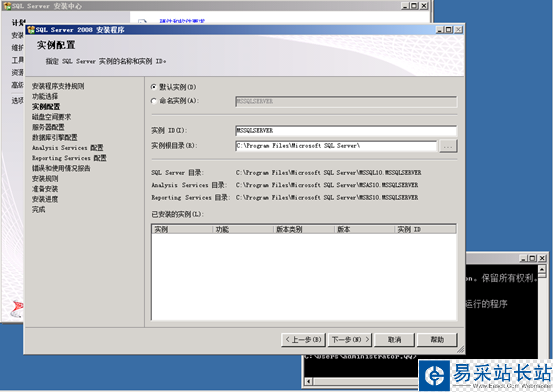The width and height of the screenshot is (553, 392).
Task: Proceed with the 下一步 button
Action: click(x=350, y=340)
